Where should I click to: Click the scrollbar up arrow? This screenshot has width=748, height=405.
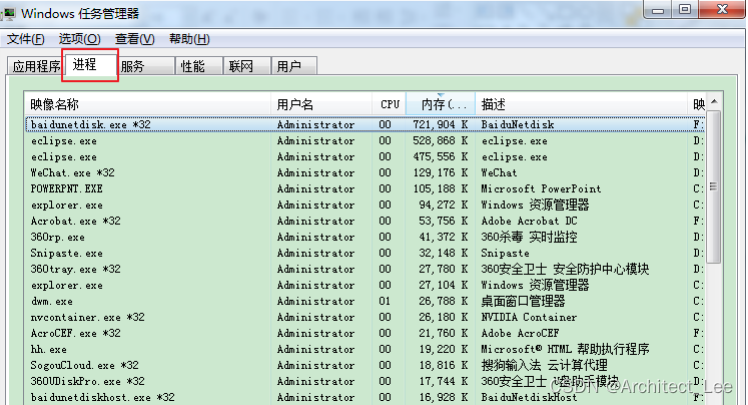(714, 101)
